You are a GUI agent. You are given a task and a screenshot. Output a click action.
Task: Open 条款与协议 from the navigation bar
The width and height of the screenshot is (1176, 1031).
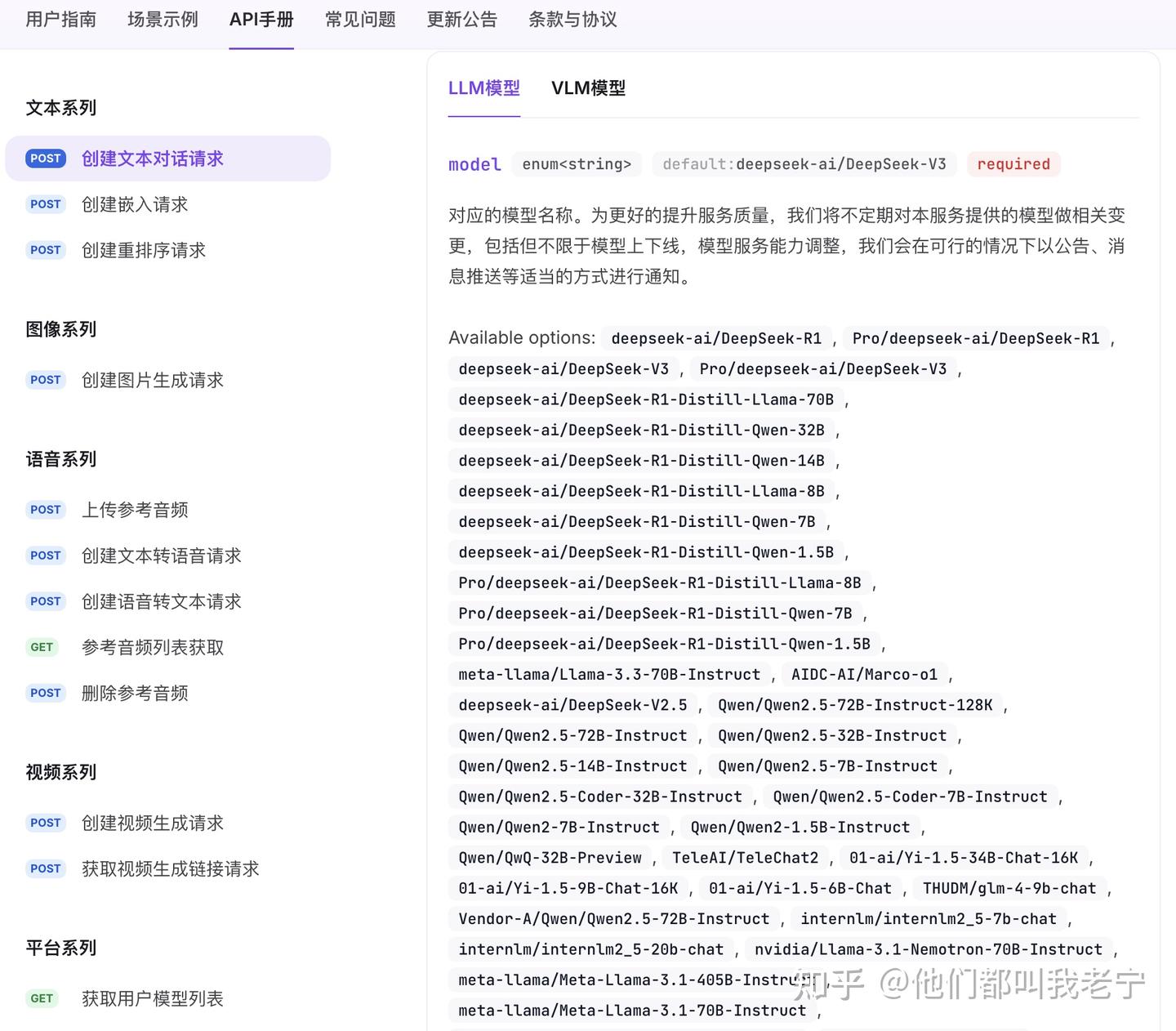(x=572, y=20)
